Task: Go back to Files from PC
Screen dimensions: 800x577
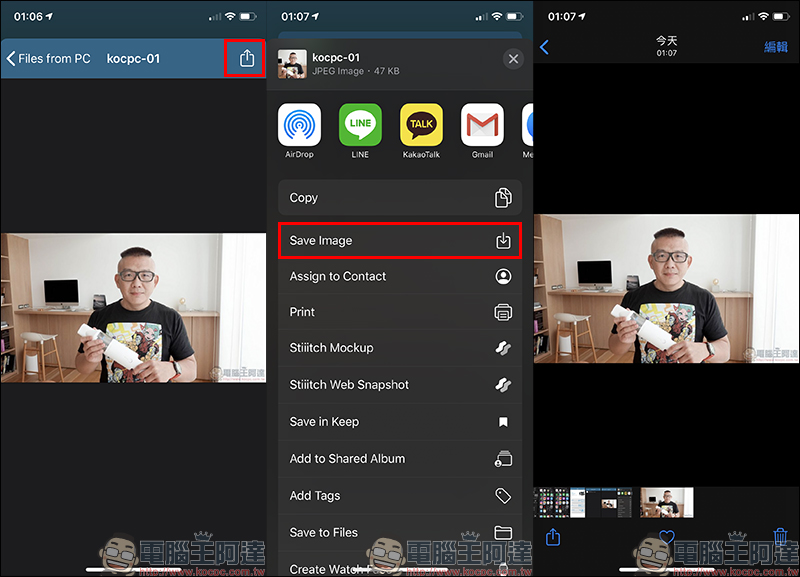Action: pyautogui.click(x=48, y=59)
